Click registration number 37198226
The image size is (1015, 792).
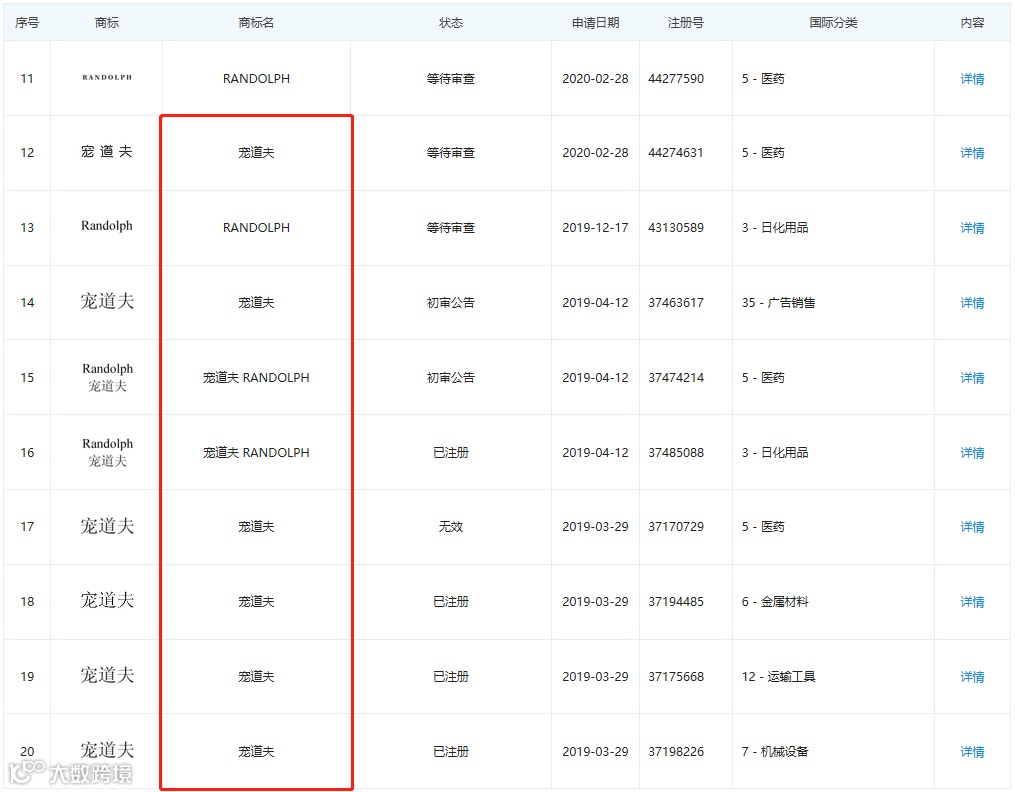click(x=676, y=752)
